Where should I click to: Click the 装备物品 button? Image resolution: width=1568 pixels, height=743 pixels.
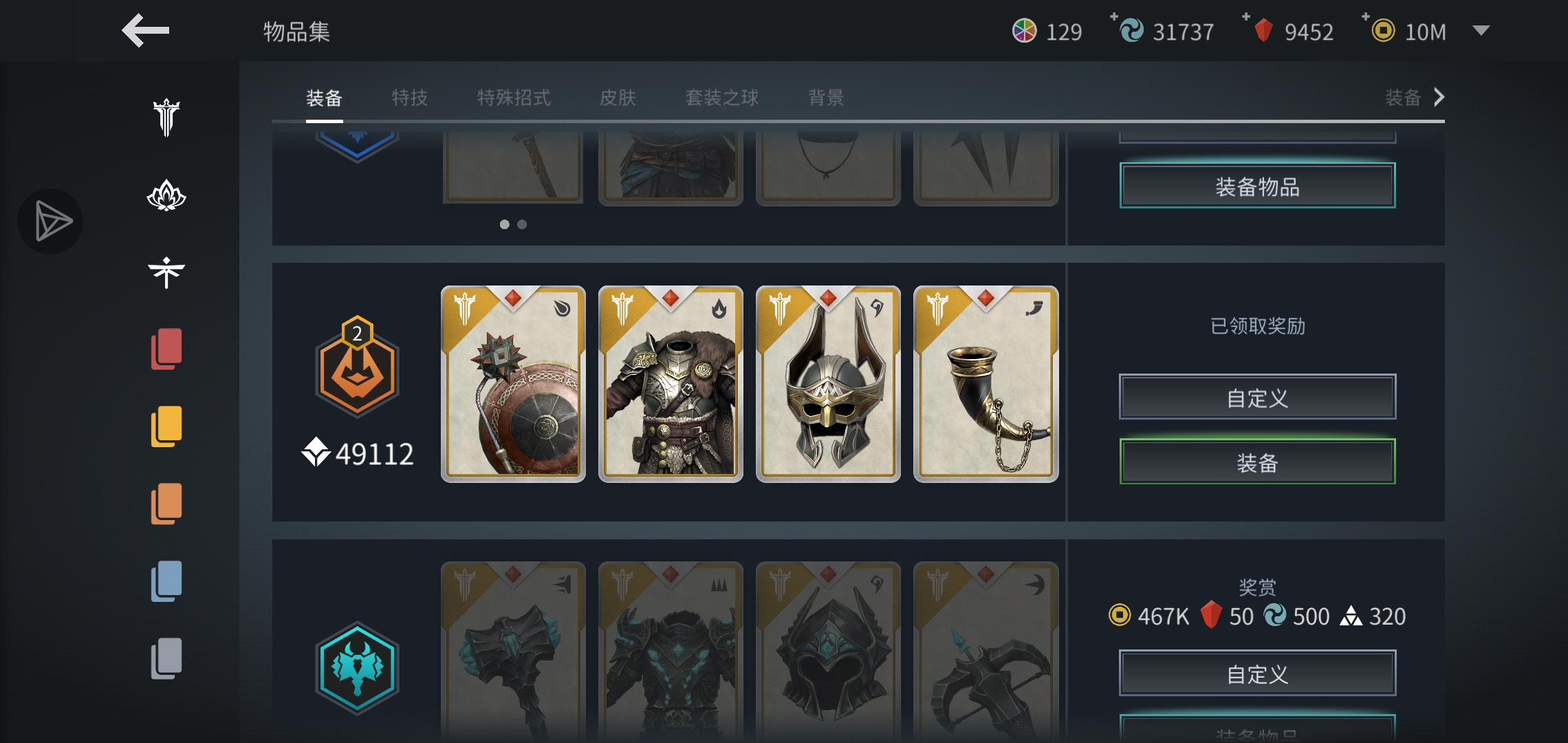(1257, 186)
